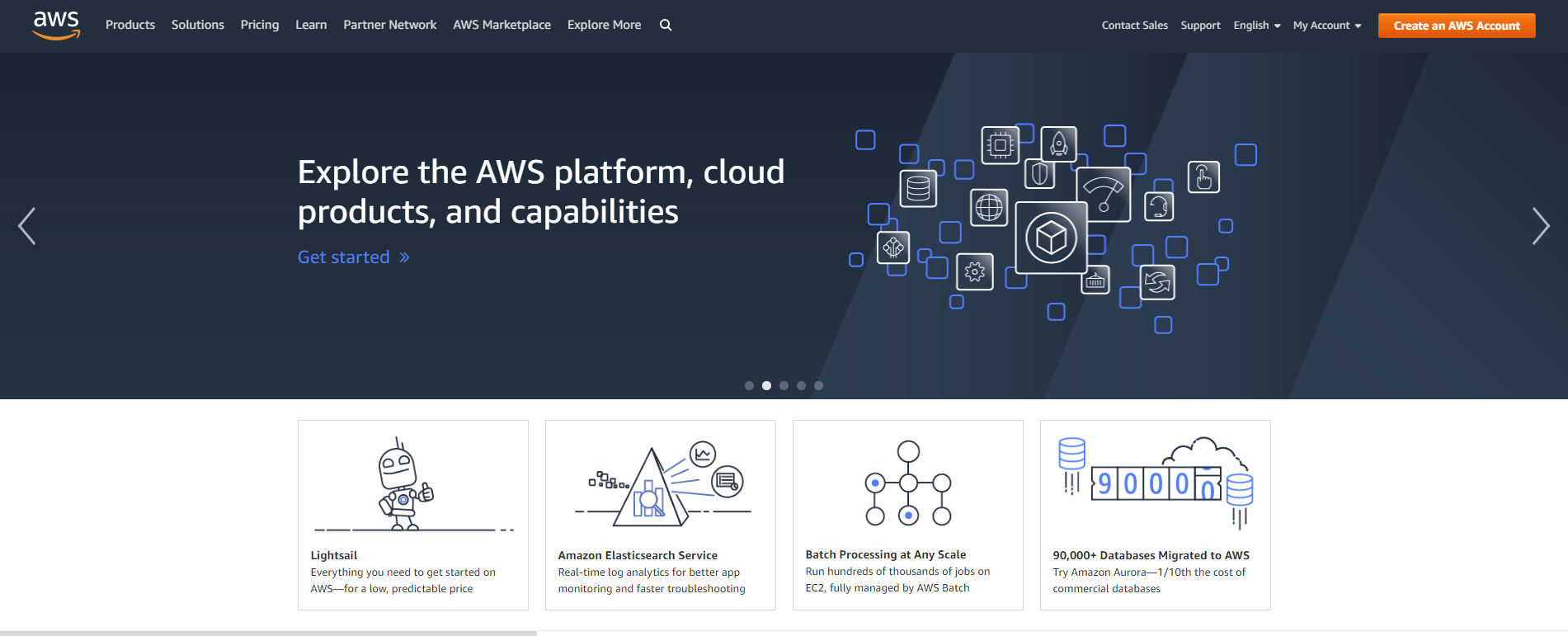Open the Pricing menu item
Viewport: 1568px width, 636px height.
(x=260, y=25)
